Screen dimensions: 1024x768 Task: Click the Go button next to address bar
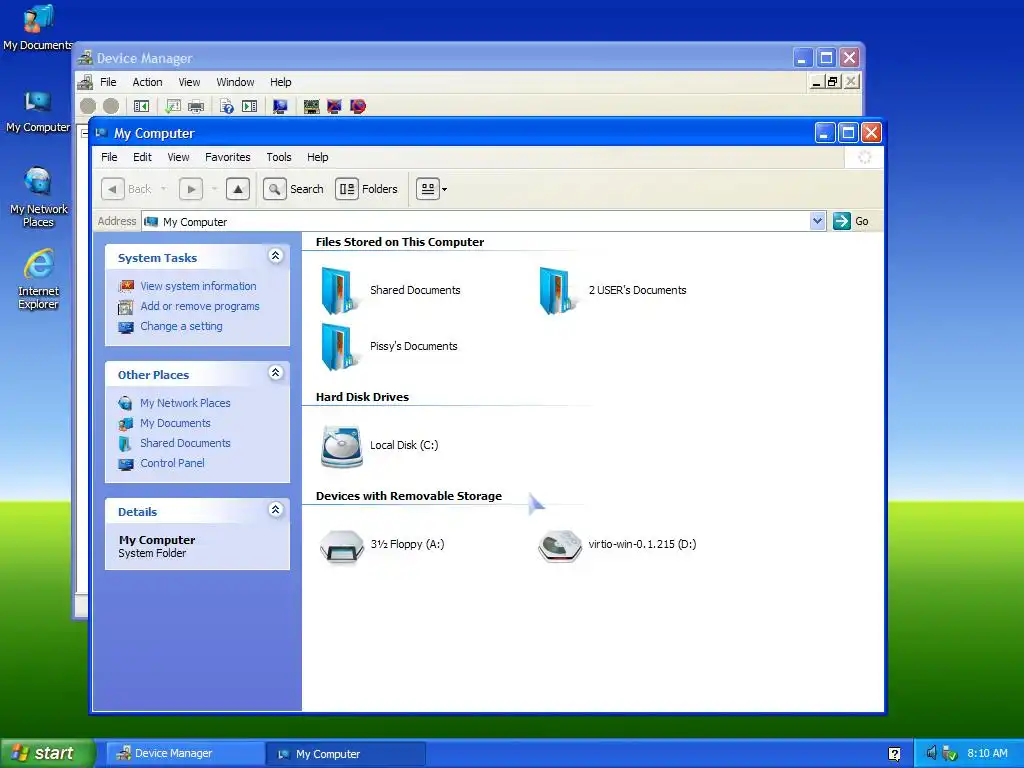(851, 221)
